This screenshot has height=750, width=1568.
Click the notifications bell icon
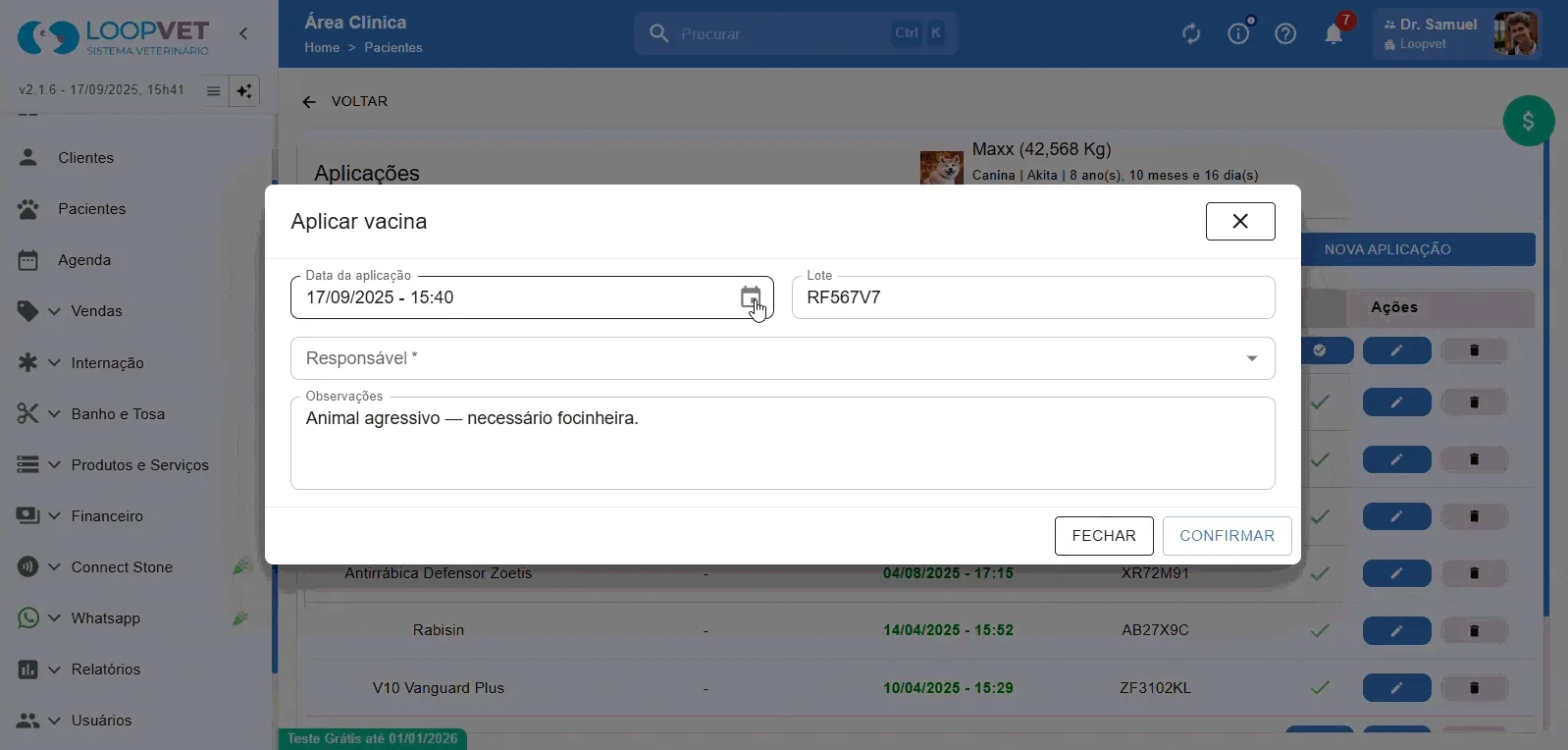tap(1333, 34)
